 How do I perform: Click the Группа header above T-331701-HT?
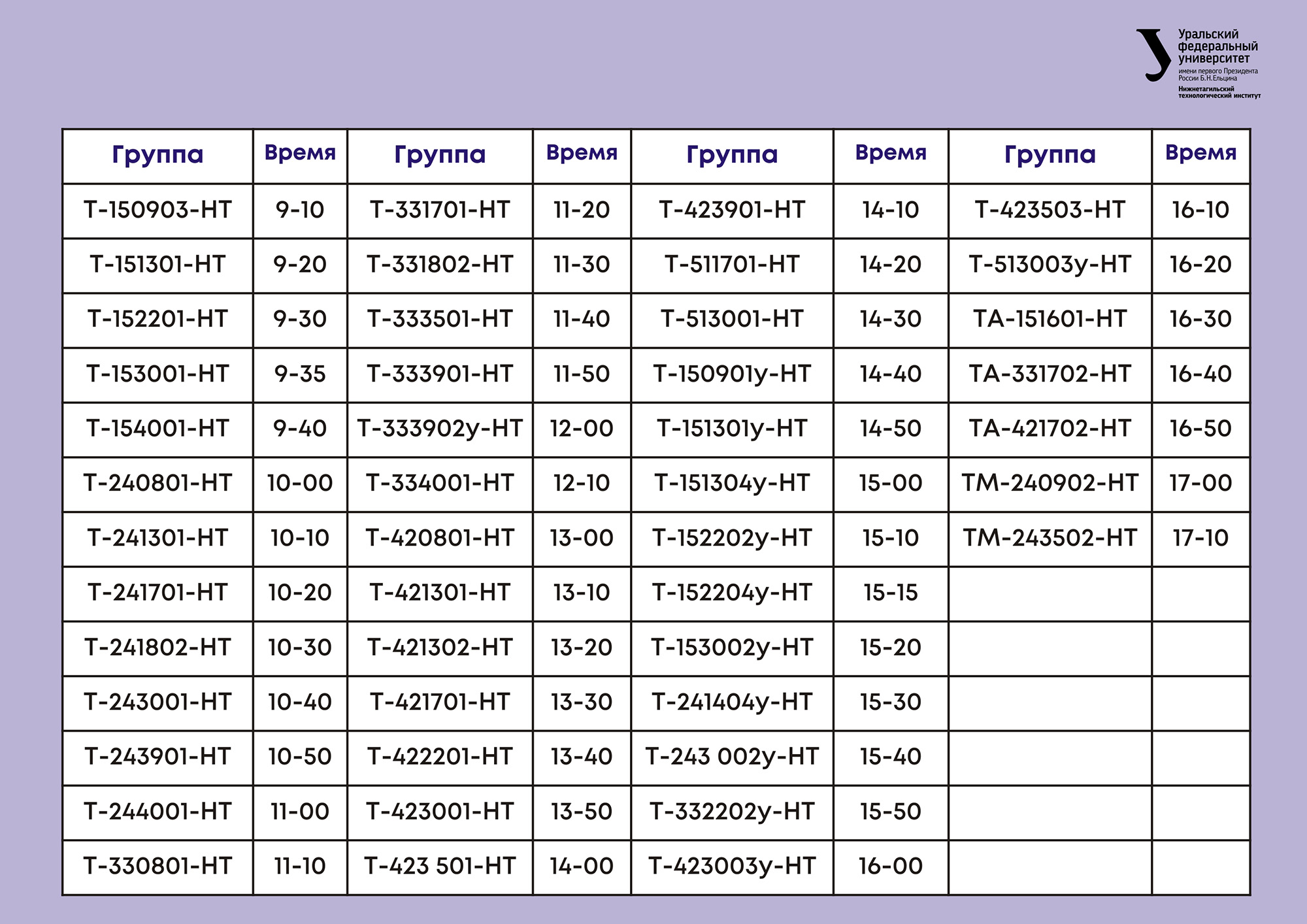click(x=440, y=155)
